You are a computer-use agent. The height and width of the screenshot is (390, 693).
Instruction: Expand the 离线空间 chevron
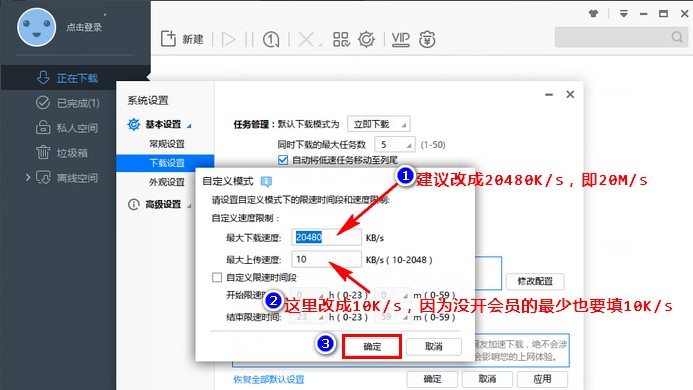point(28,178)
